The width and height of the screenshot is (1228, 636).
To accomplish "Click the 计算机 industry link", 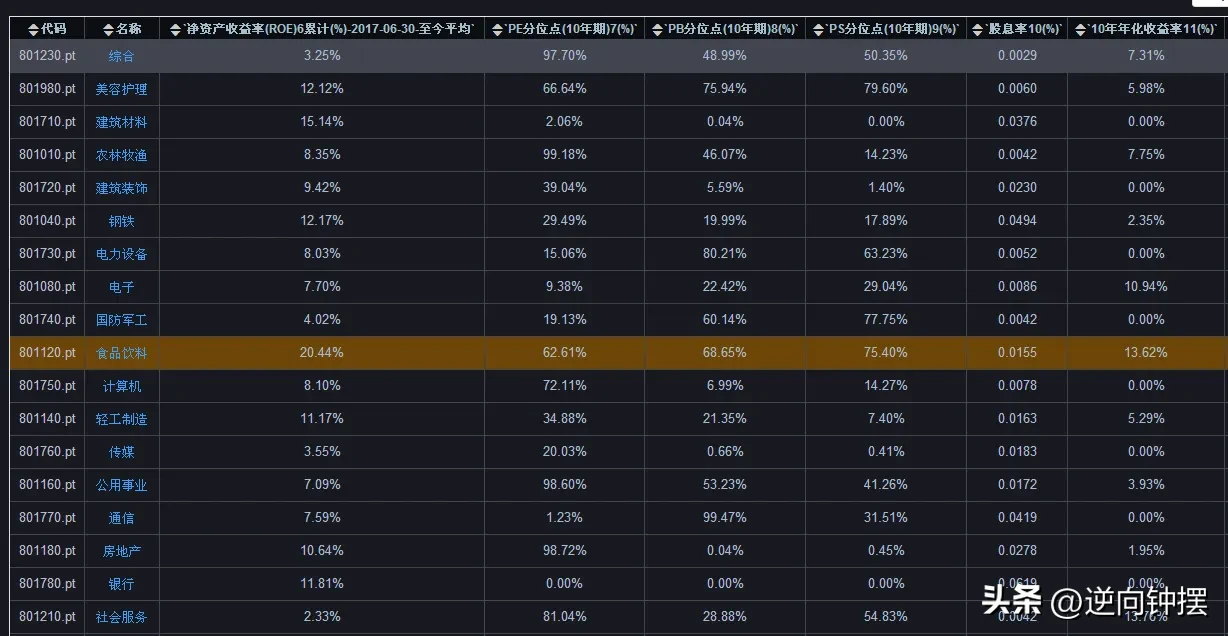I will pyautogui.click(x=121, y=386).
